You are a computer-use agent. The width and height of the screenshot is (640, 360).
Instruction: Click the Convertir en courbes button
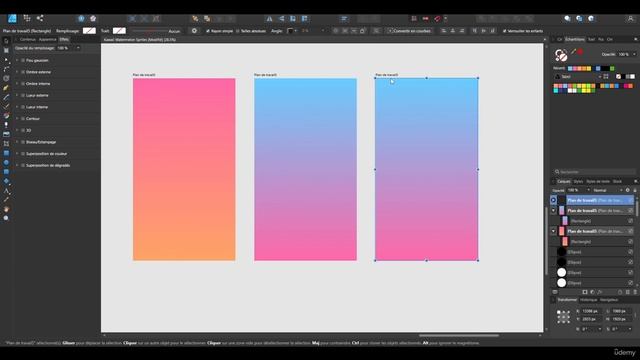pyautogui.click(x=409, y=31)
